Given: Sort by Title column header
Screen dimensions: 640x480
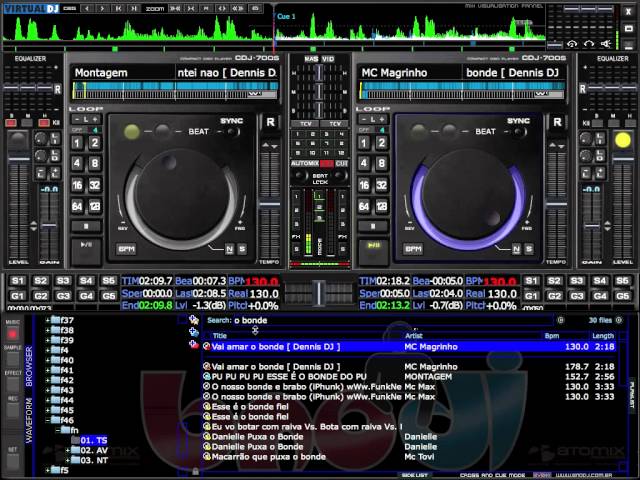Looking at the screenshot, I should (x=220, y=336).
